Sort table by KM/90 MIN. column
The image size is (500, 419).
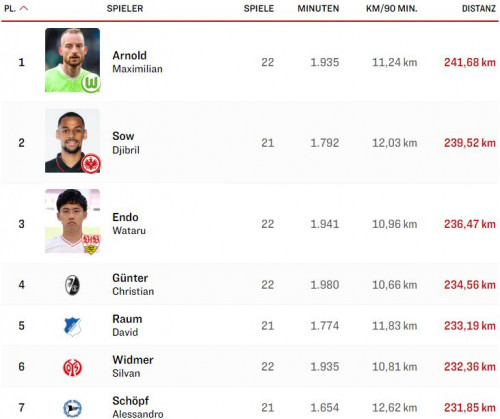pos(392,8)
